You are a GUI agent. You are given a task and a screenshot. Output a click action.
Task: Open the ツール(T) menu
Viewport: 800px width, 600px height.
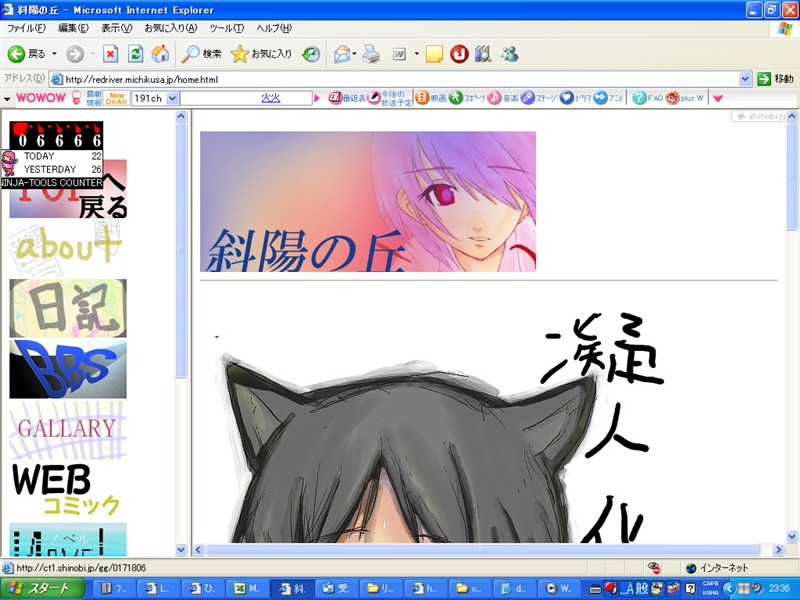pyautogui.click(x=227, y=28)
